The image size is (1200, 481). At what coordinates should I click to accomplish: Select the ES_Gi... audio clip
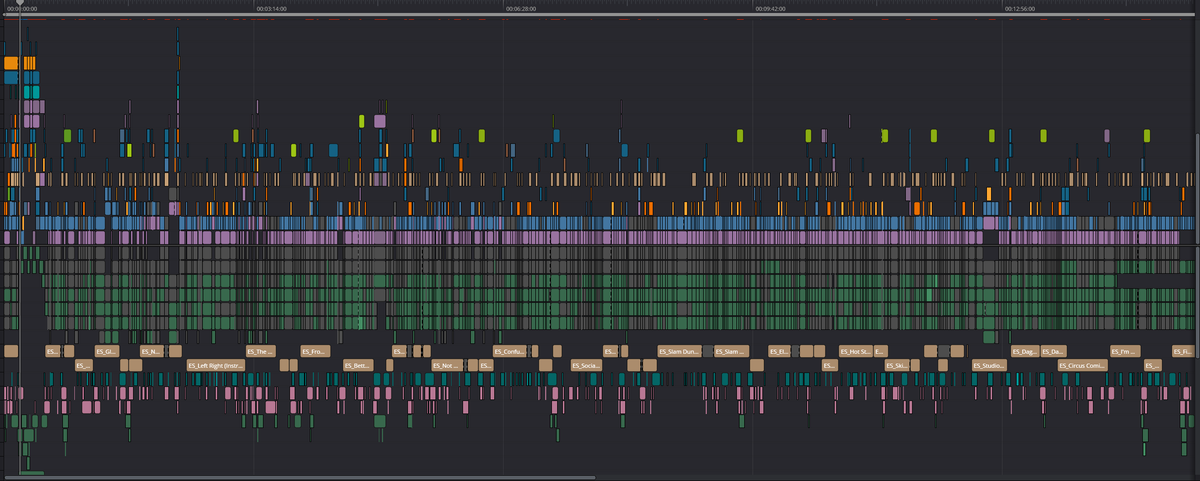[x=107, y=352]
